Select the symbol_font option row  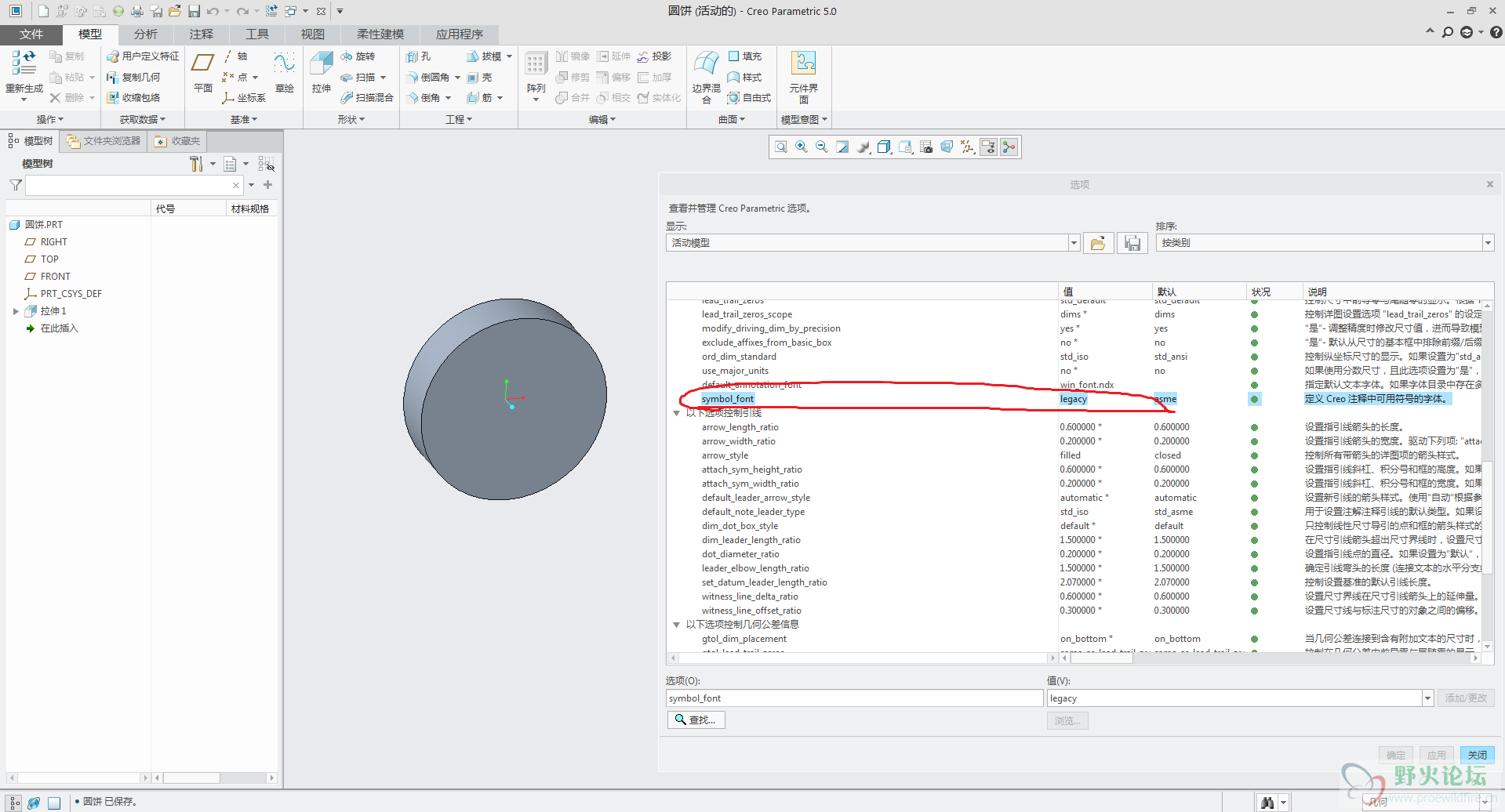(1074, 399)
